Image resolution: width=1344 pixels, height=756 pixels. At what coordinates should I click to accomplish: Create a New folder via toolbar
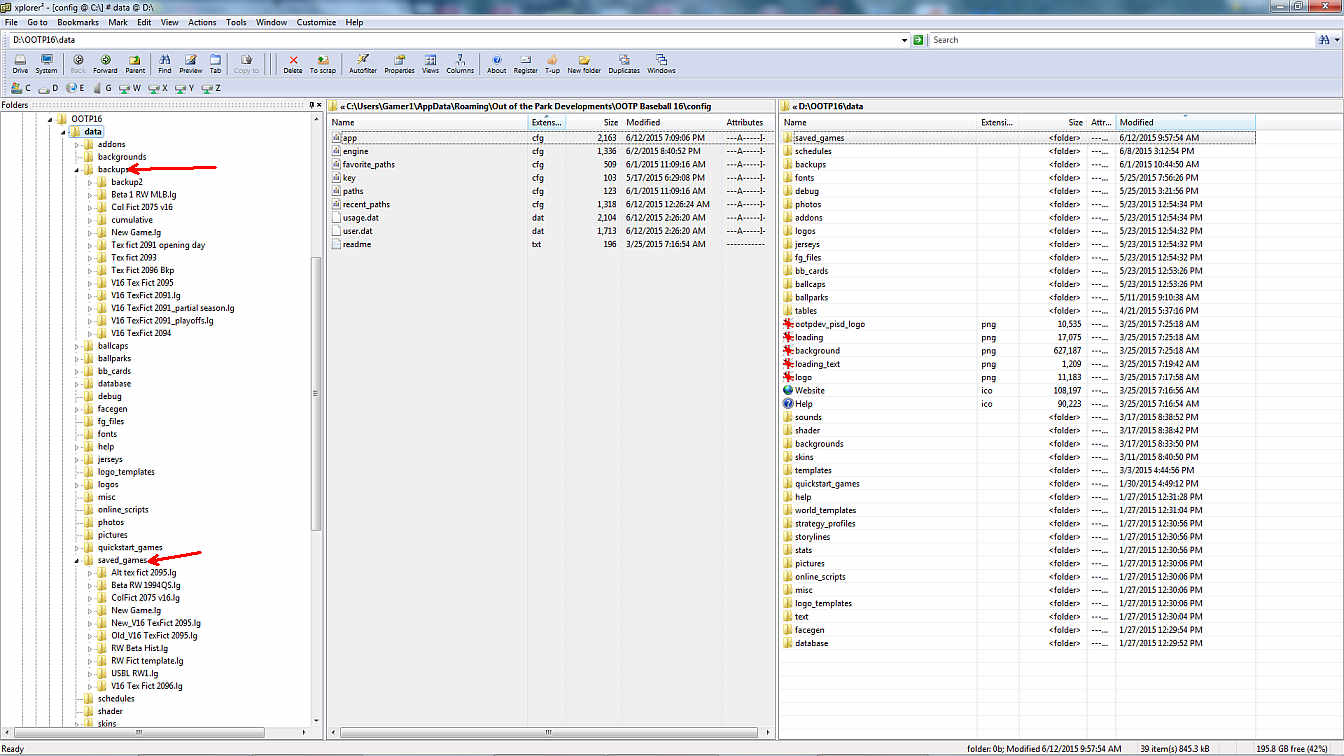pos(584,63)
